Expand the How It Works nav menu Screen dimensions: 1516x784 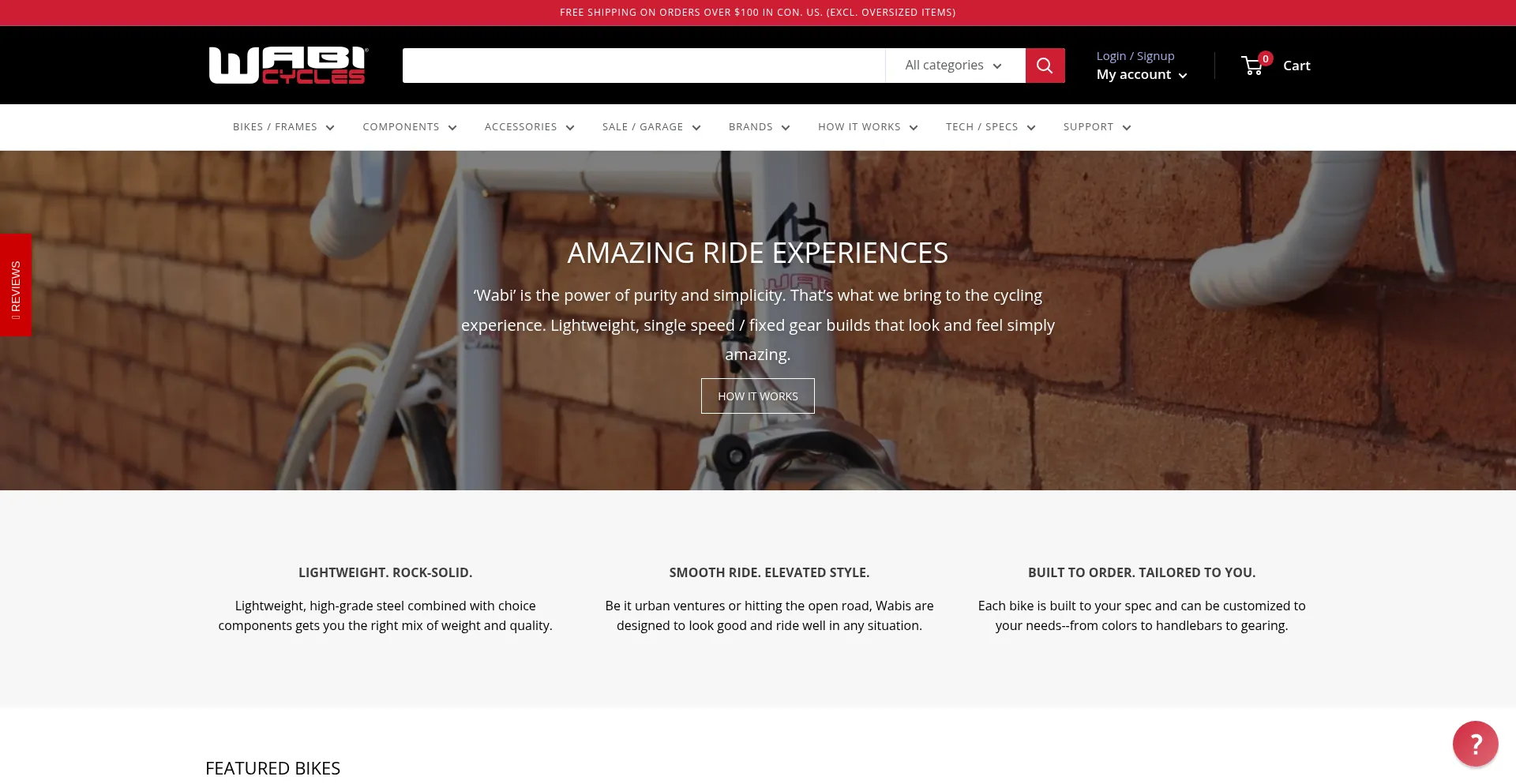click(868, 127)
